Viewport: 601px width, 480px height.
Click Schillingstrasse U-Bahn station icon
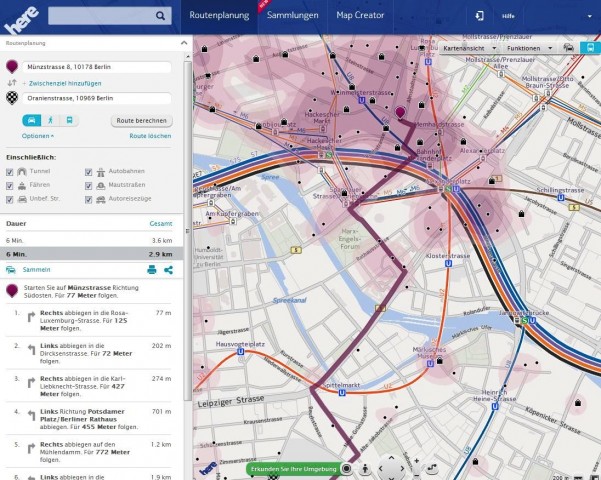point(561,198)
